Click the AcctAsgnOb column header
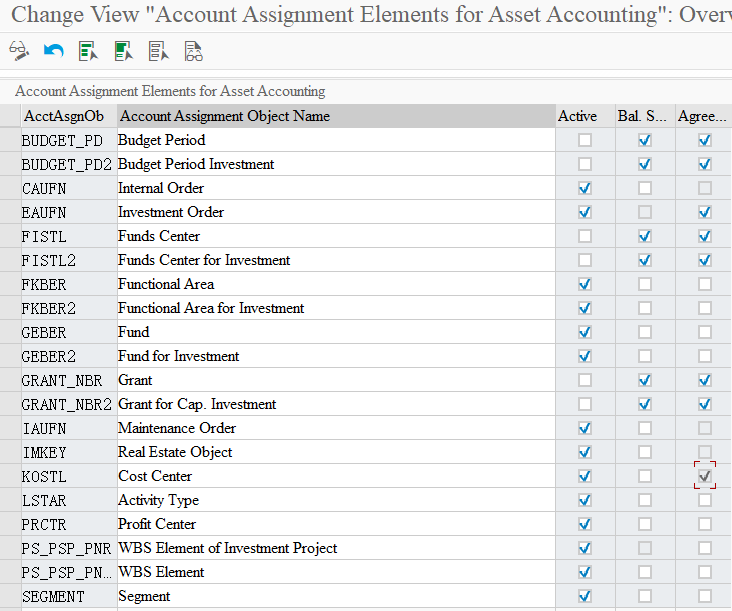This screenshot has height=611, width=732. click(x=69, y=116)
